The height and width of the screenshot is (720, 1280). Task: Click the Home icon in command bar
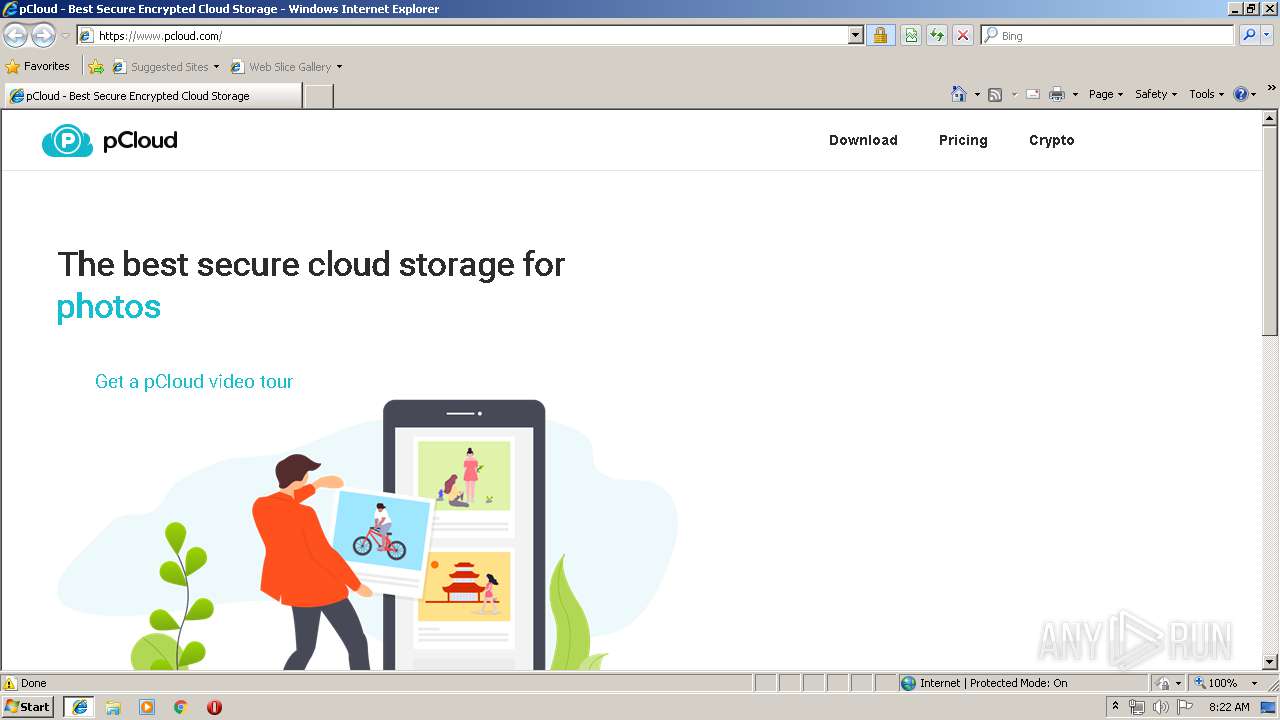pyautogui.click(x=959, y=94)
